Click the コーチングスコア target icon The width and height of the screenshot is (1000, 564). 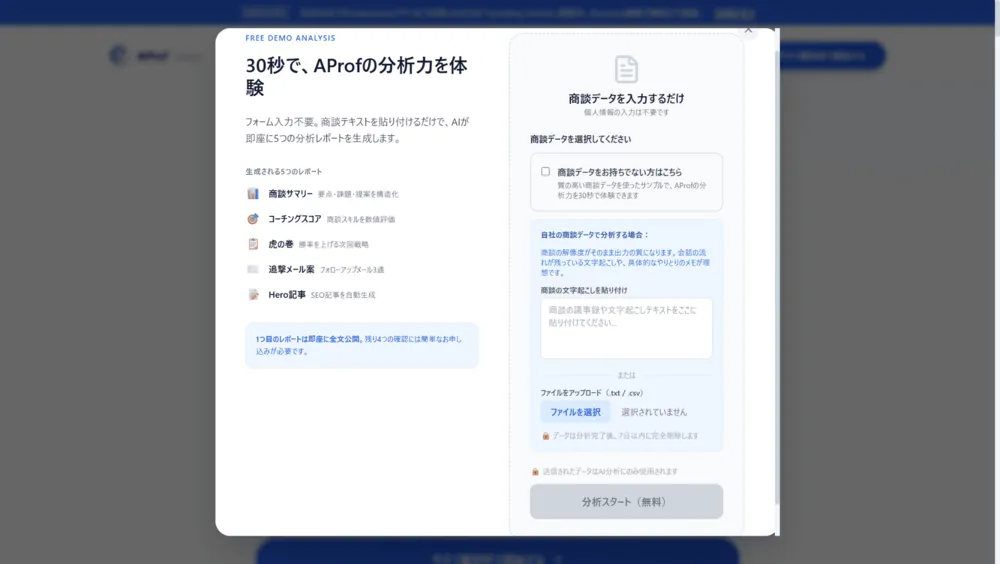[x=253, y=219]
